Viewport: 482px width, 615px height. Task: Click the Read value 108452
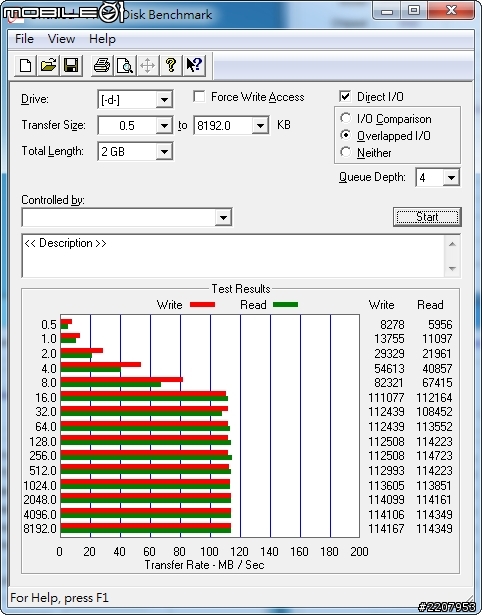tap(435, 411)
